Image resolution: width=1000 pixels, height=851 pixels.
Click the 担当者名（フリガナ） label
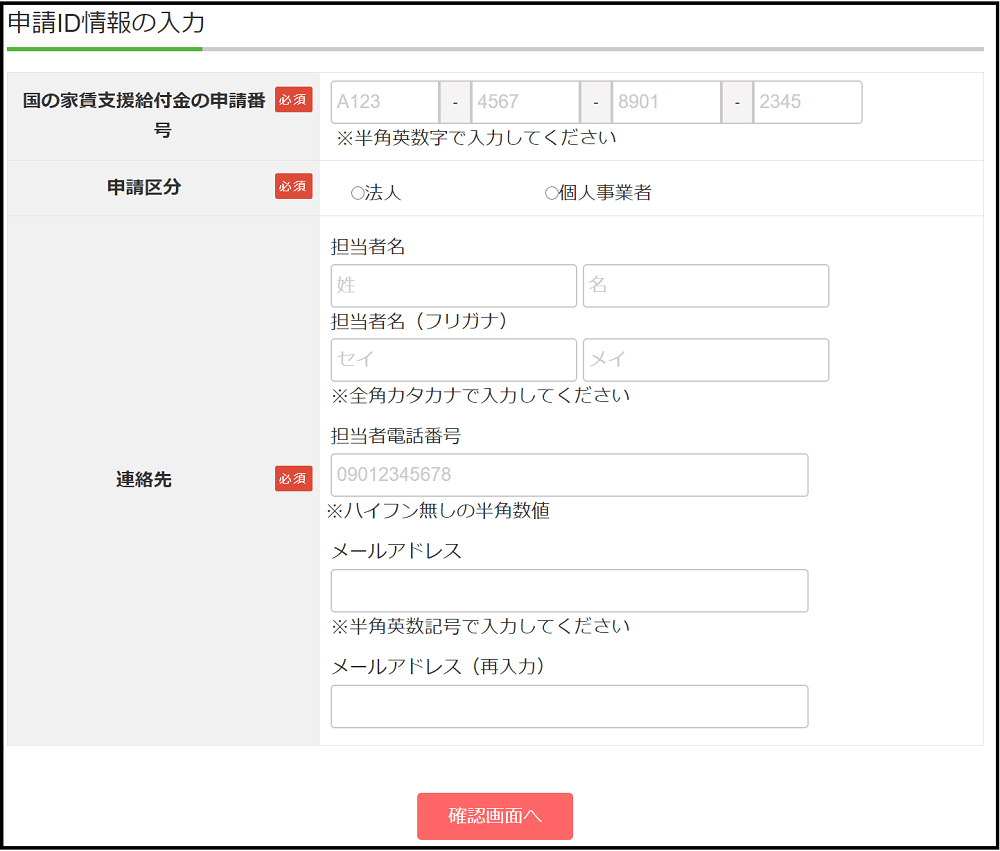(x=421, y=321)
